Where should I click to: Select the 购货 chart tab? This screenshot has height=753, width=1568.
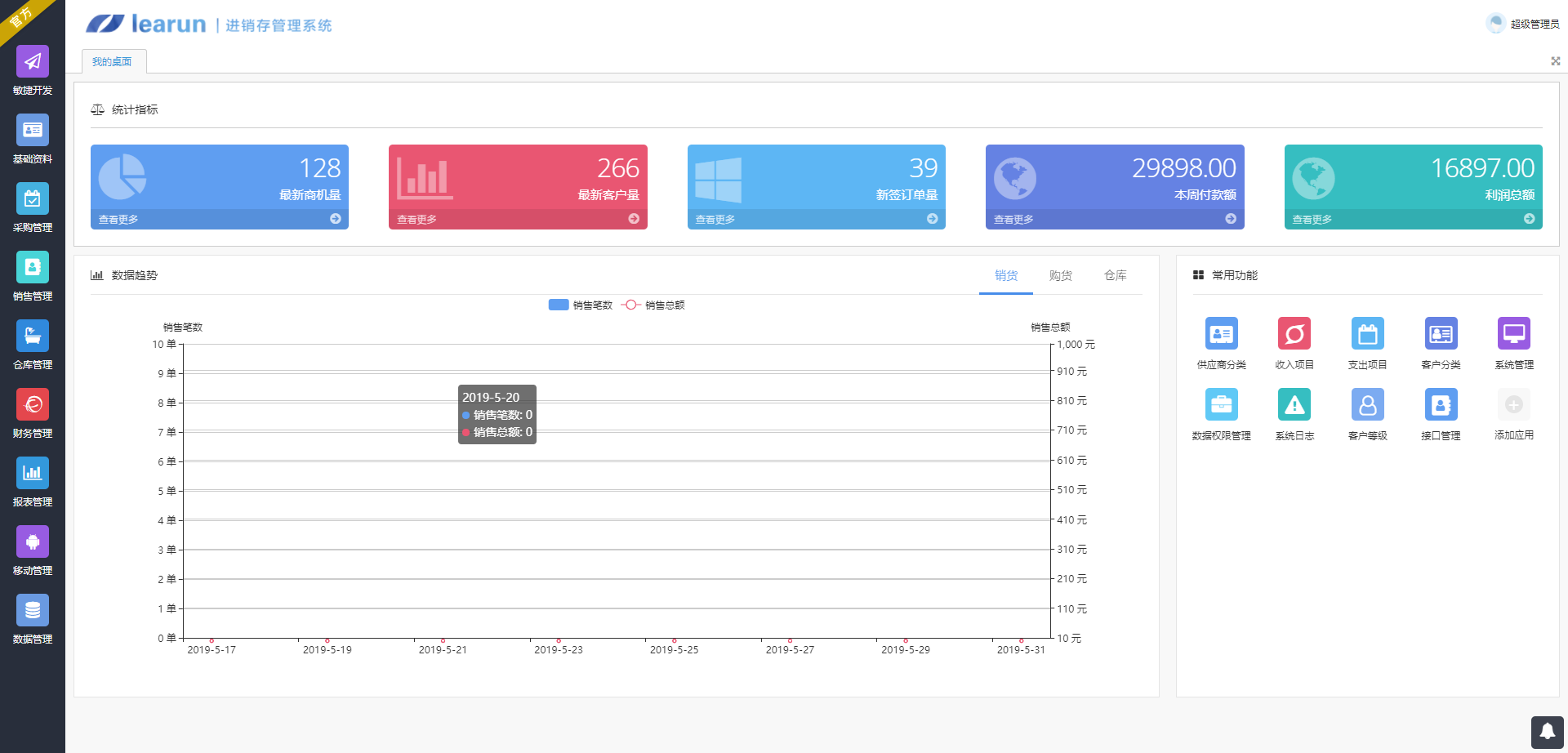[1061, 275]
